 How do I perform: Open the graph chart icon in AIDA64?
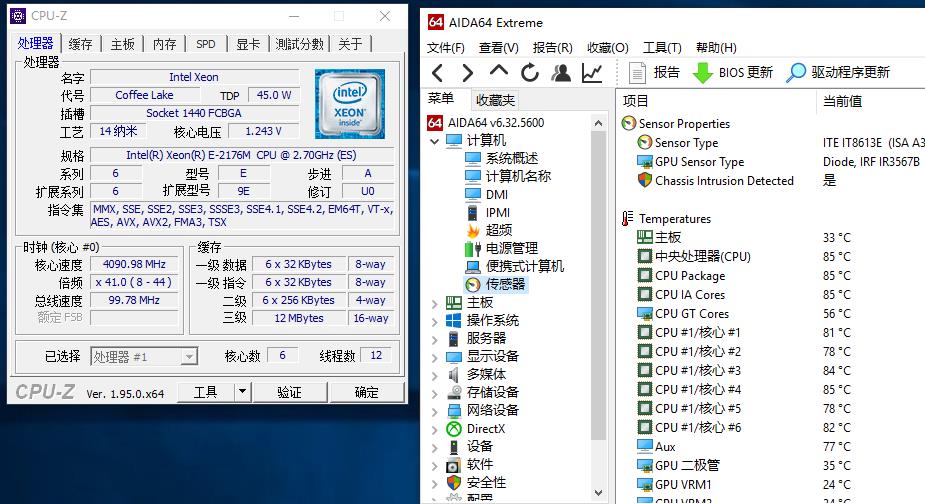point(592,73)
